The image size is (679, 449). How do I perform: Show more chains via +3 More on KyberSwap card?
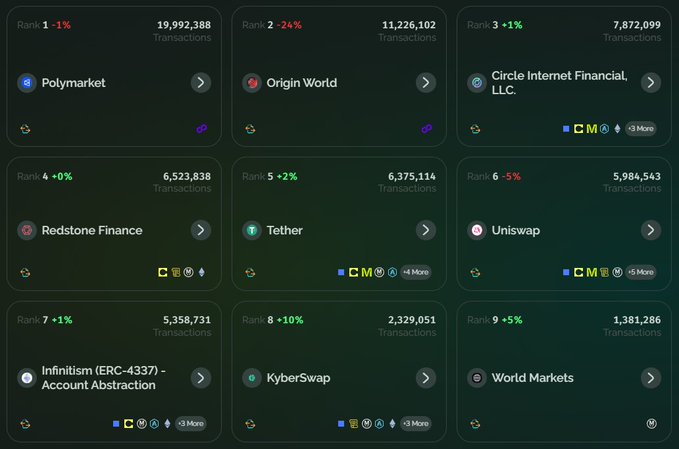[x=415, y=423]
